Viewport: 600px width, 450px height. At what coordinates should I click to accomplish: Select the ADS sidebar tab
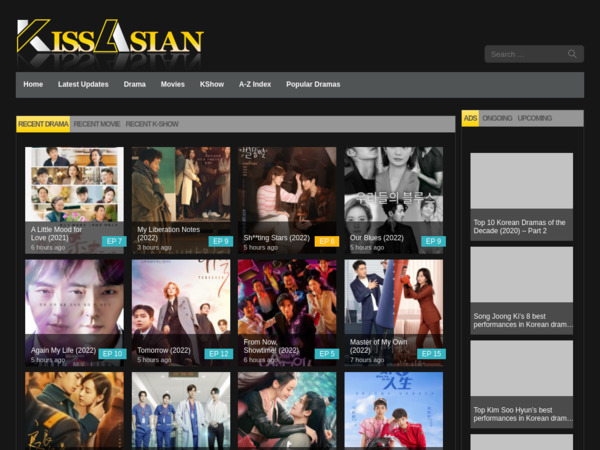[x=470, y=118]
